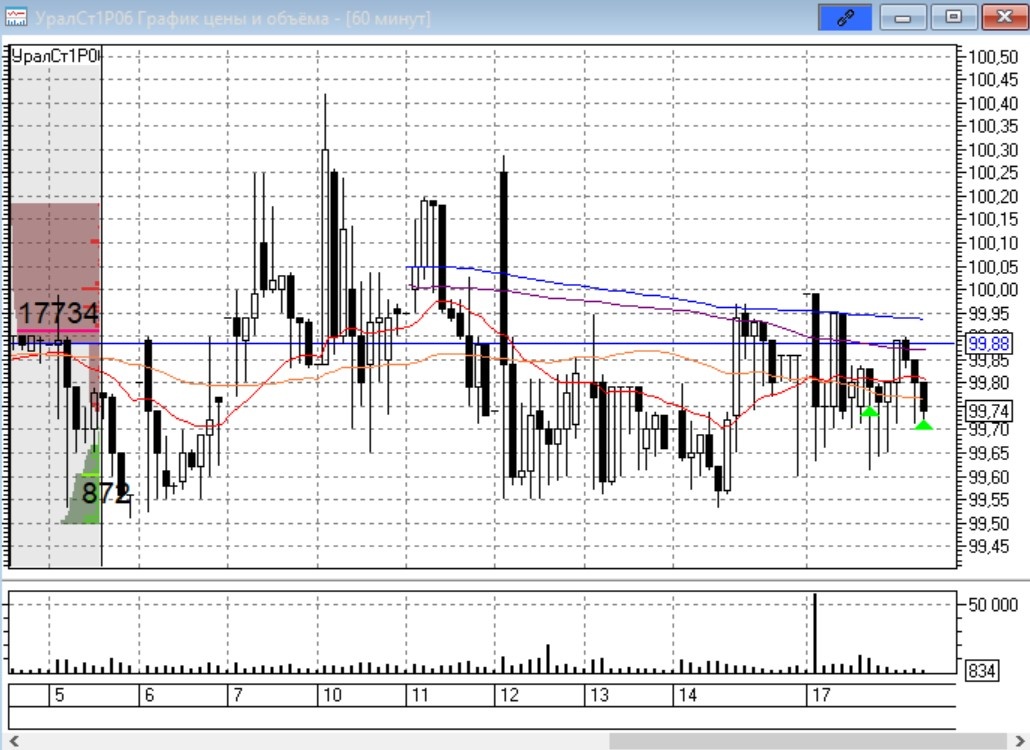
Task: Click date 7 on the time axis
Action: pos(238,695)
